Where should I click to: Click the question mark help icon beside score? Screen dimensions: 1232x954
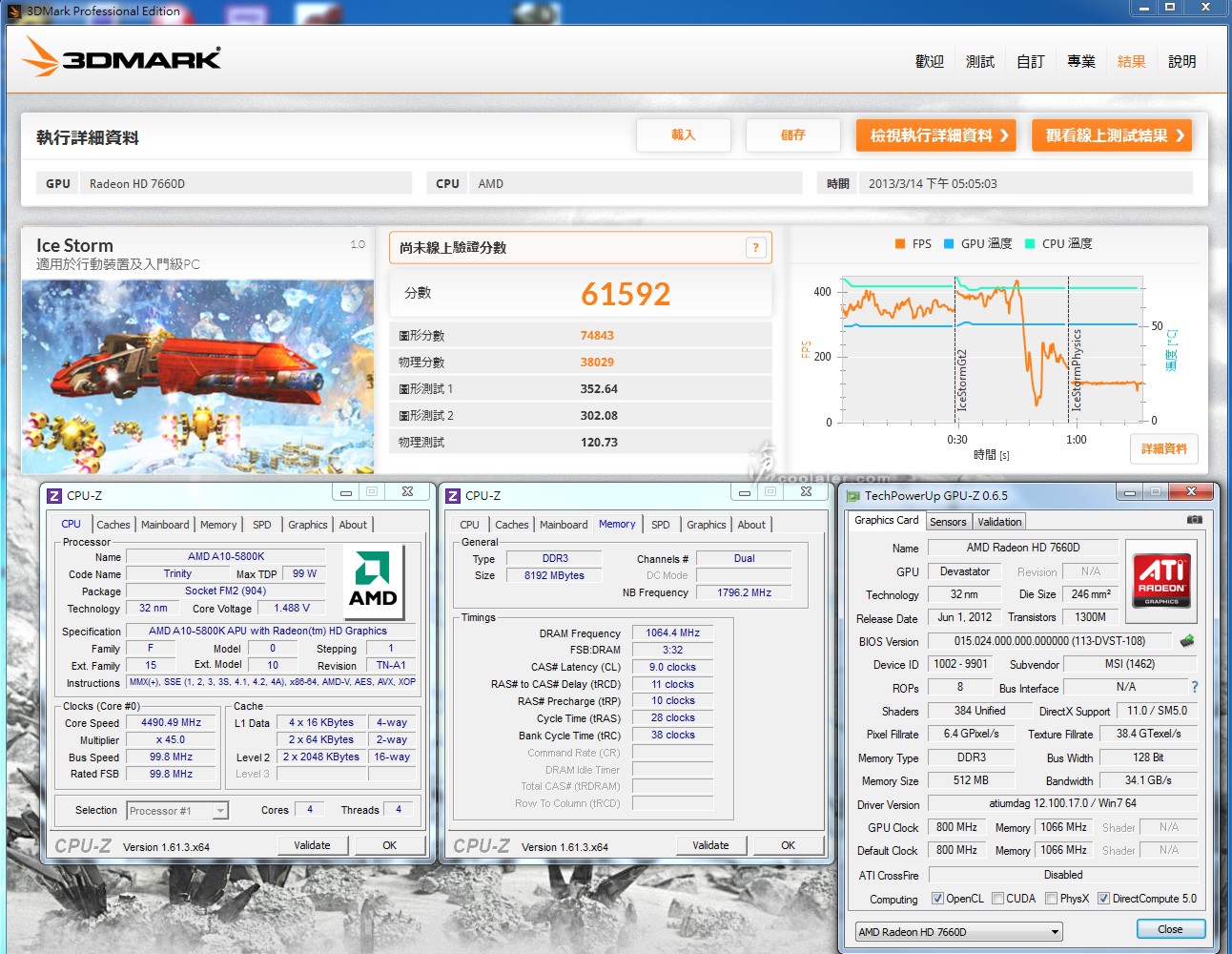755,248
